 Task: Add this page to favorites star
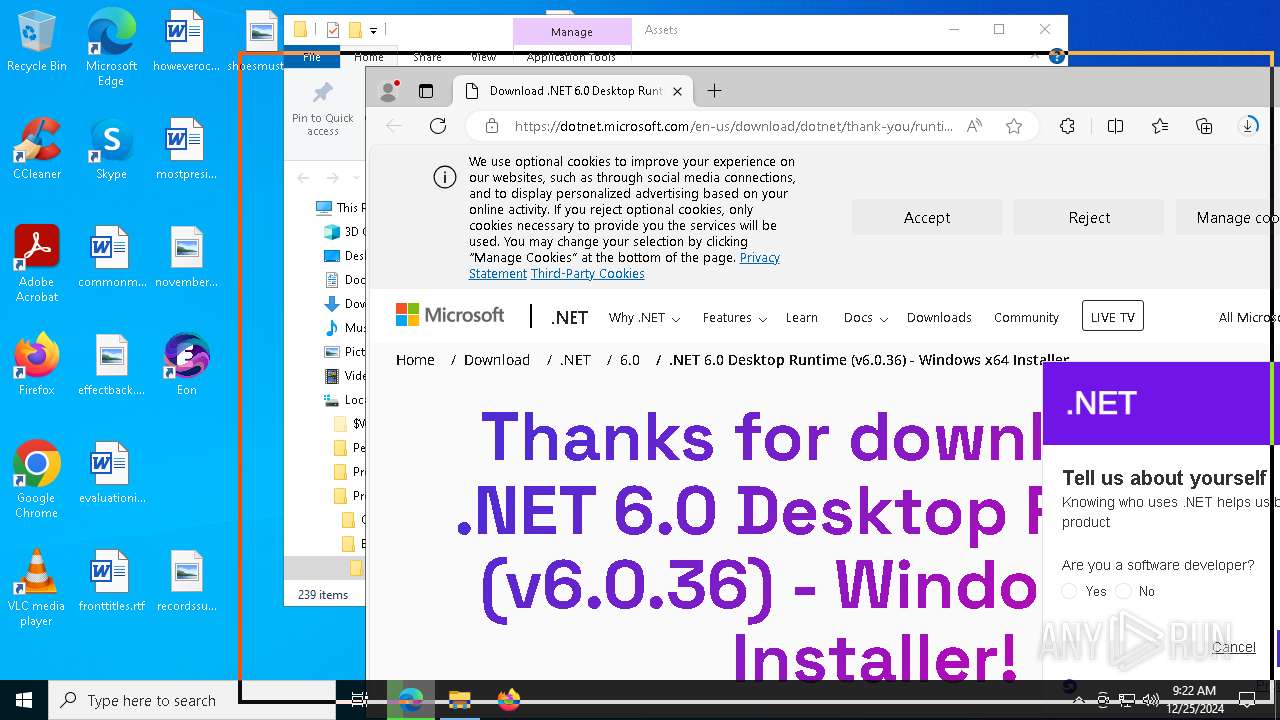tap(1014, 126)
